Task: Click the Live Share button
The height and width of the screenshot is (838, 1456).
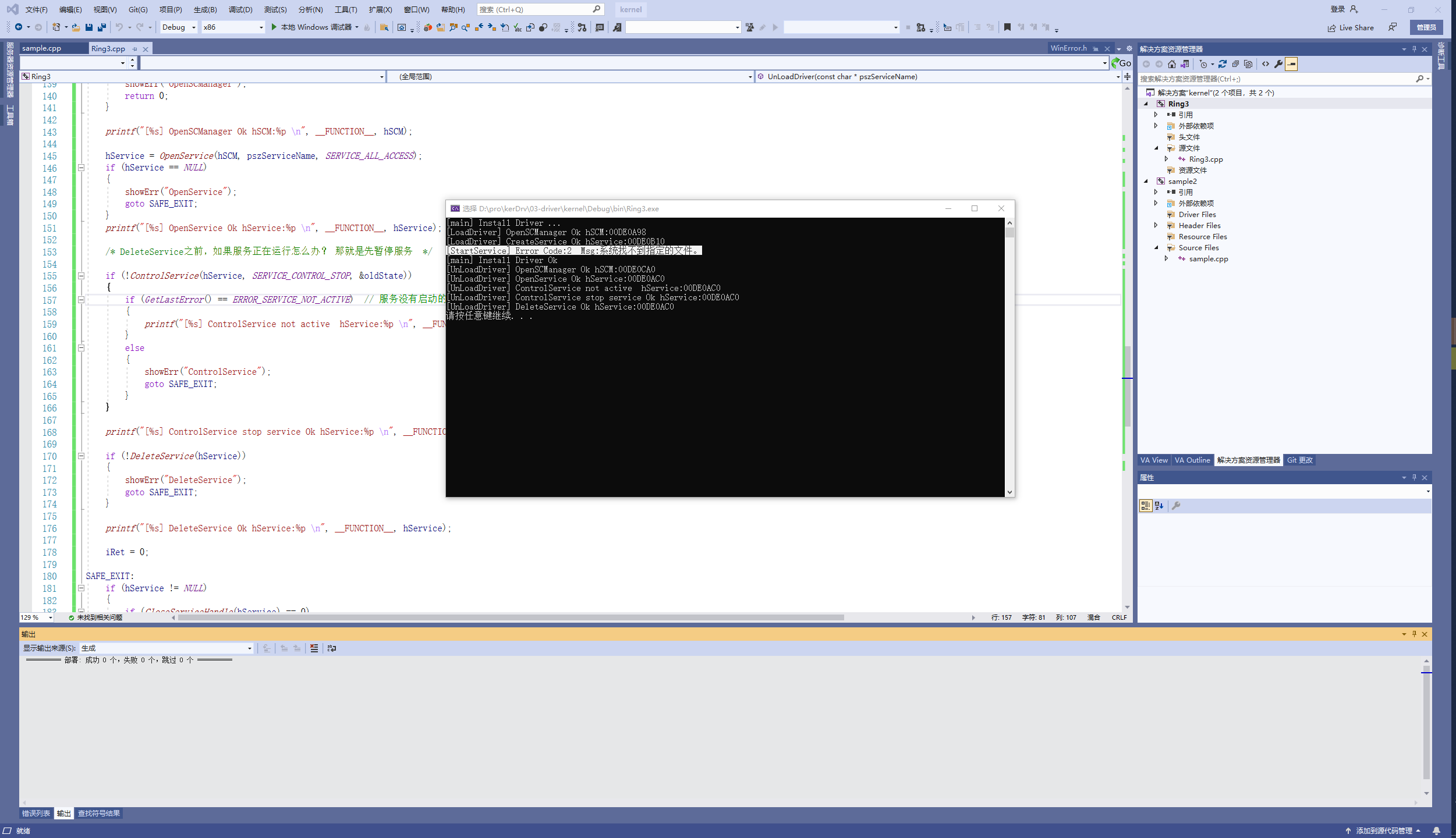Action: coord(1351,27)
